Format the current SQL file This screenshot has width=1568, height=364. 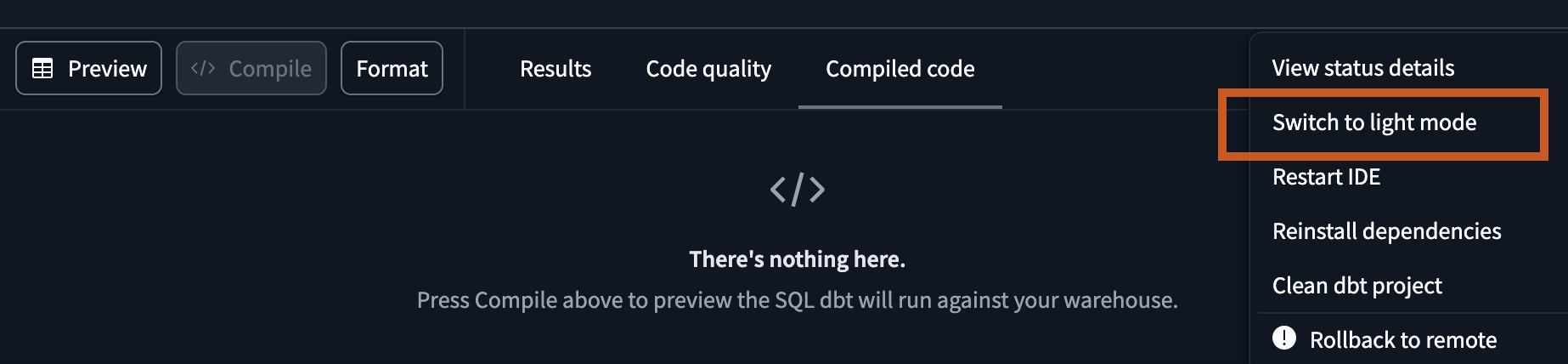click(392, 68)
